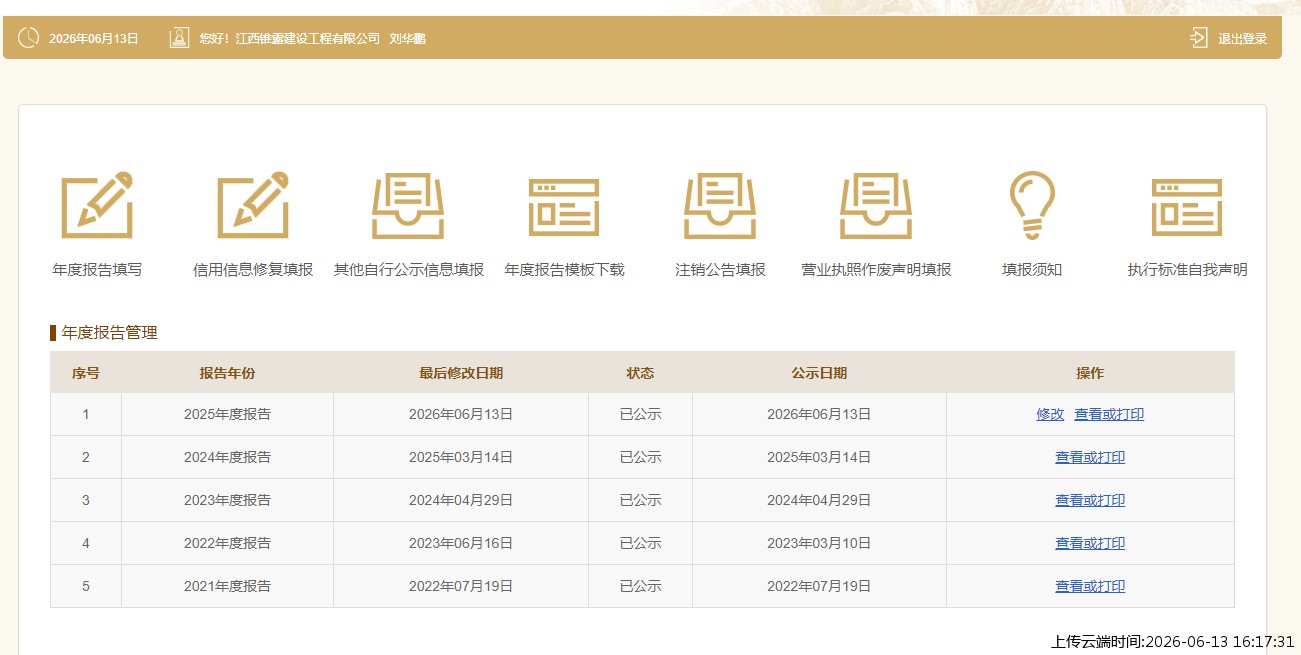Select the 年度报告模板下载 label

[564, 270]
